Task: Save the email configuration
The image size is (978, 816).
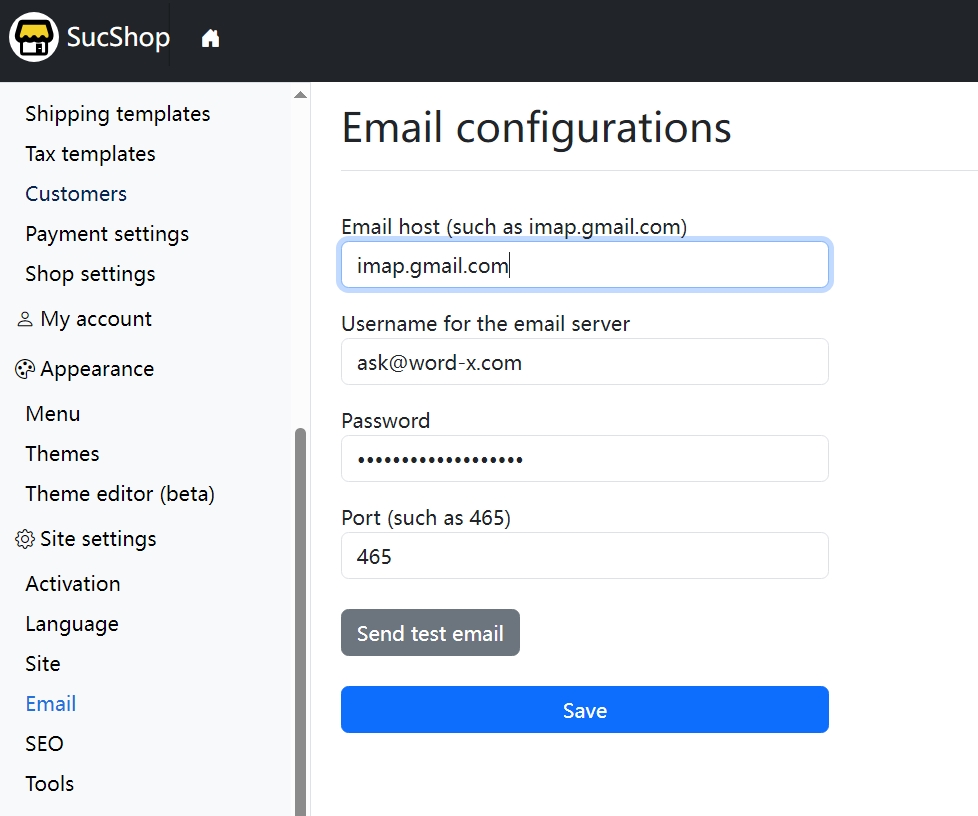Action: (x=584, y=710)
